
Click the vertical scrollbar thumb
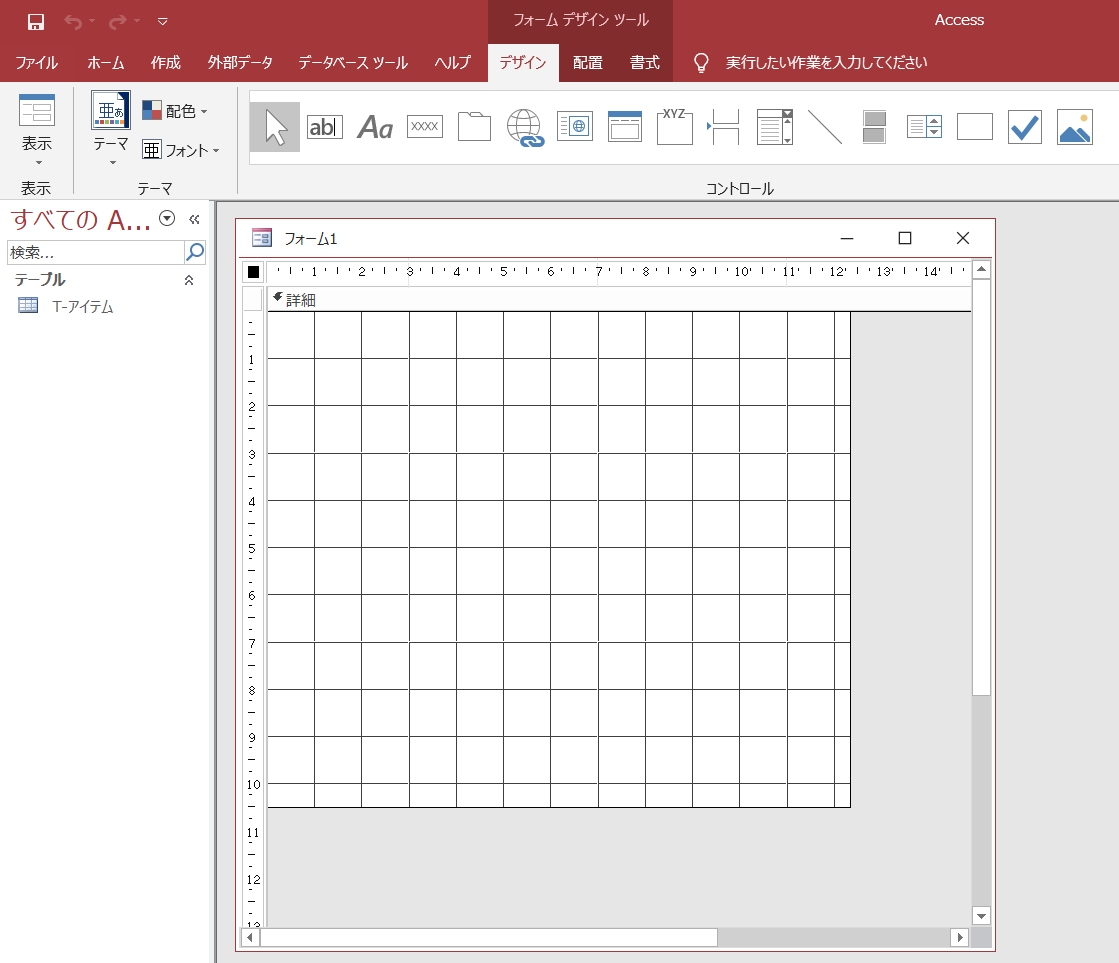point(981,487)
